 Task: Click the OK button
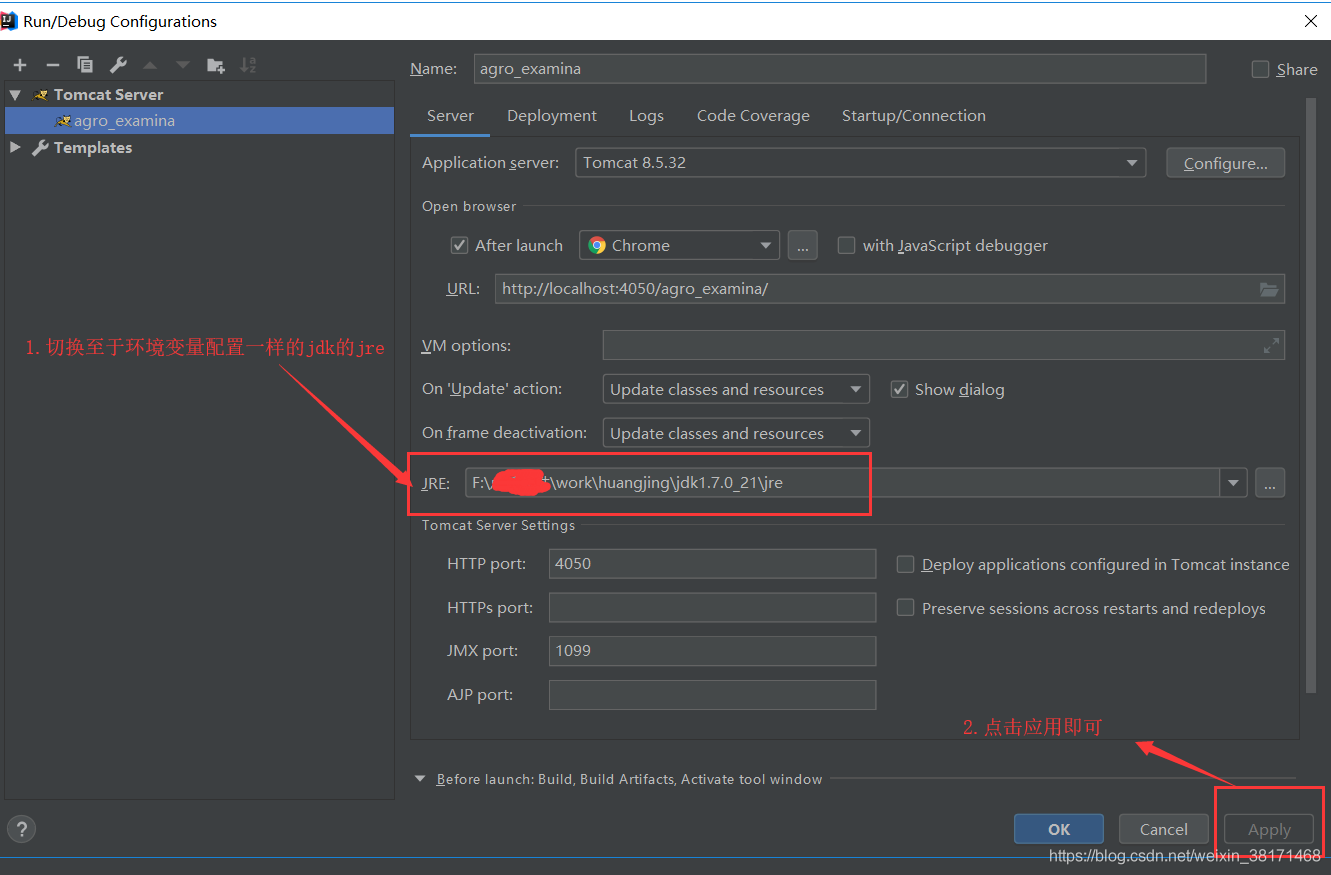[1058, 829]
